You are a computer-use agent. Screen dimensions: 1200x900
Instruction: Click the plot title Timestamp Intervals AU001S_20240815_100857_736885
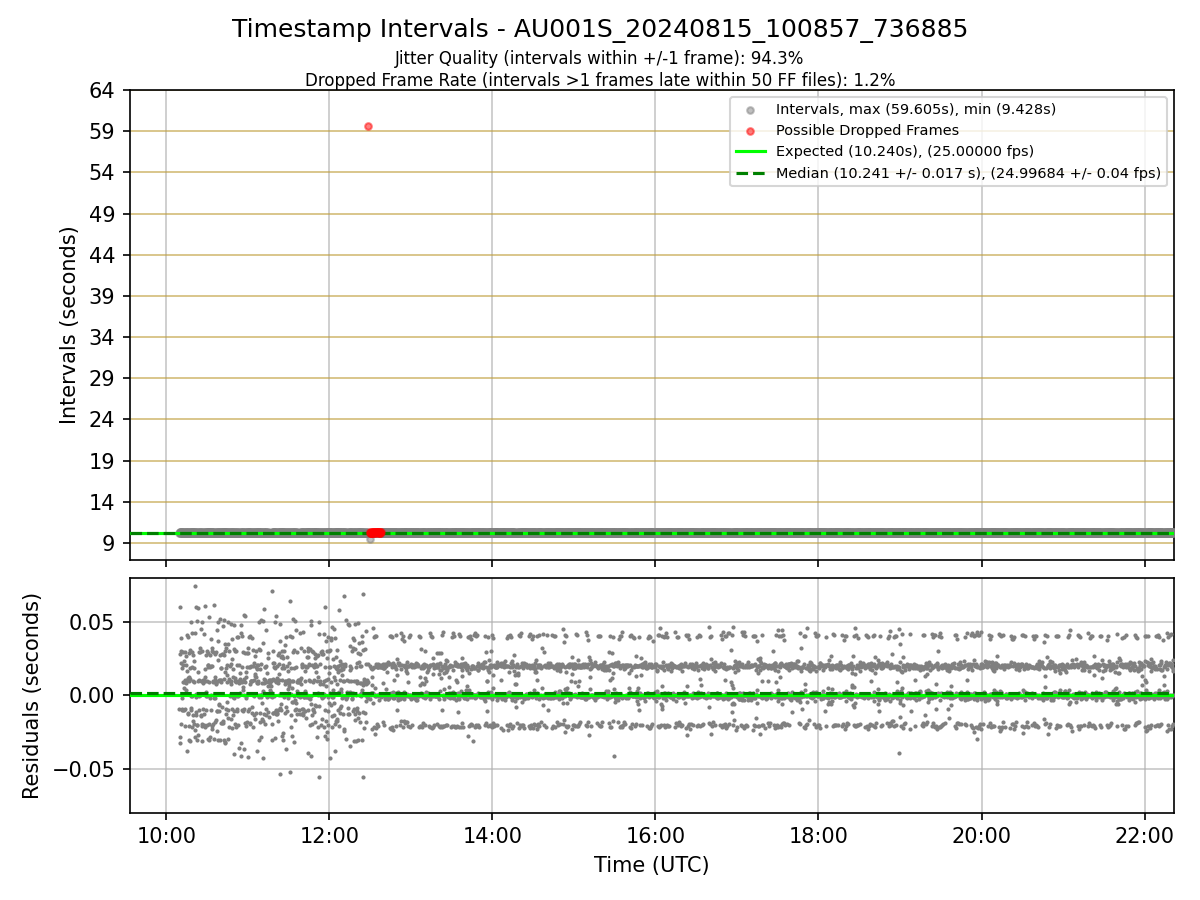(x=600, y=29)
